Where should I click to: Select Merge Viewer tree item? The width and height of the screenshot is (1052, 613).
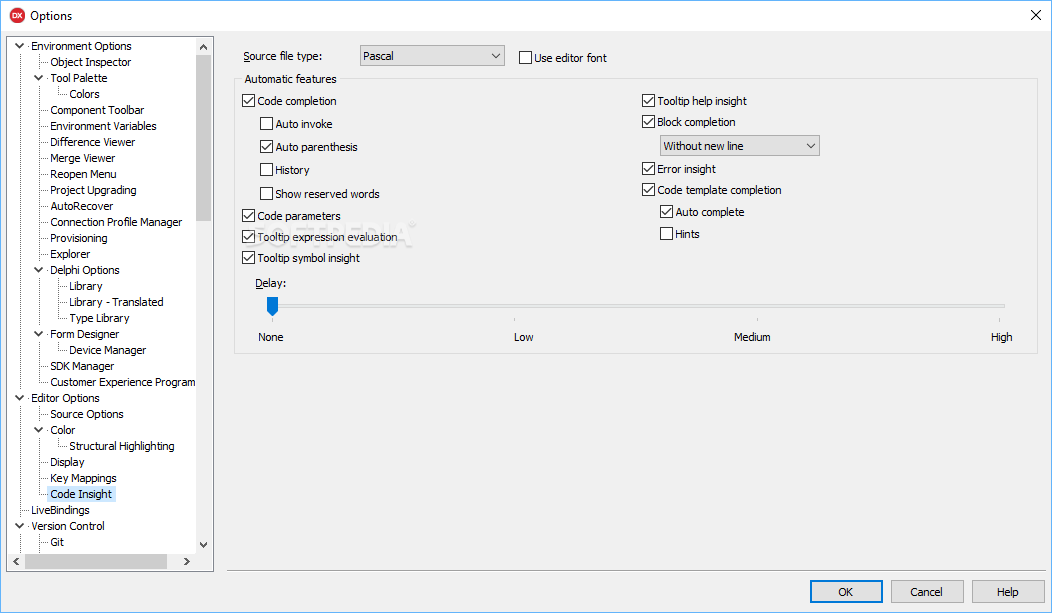pos(83,158)
